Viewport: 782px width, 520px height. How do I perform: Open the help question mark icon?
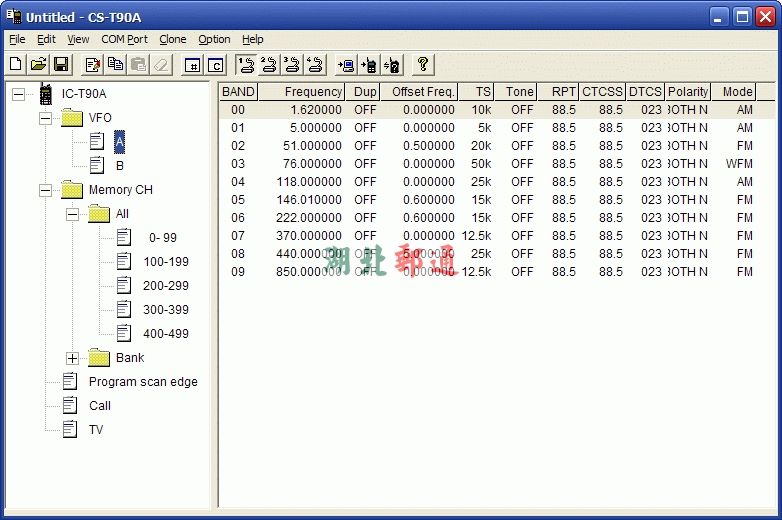tap(423, 65)
